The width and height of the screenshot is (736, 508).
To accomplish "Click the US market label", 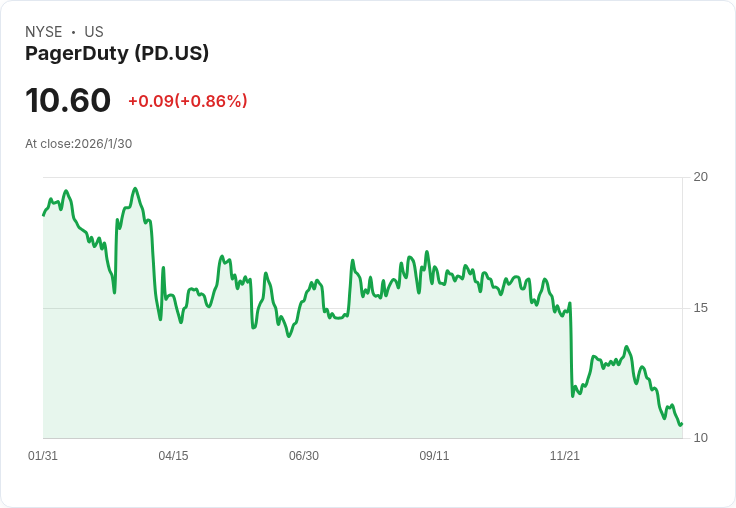I will [x=94, y=32].
